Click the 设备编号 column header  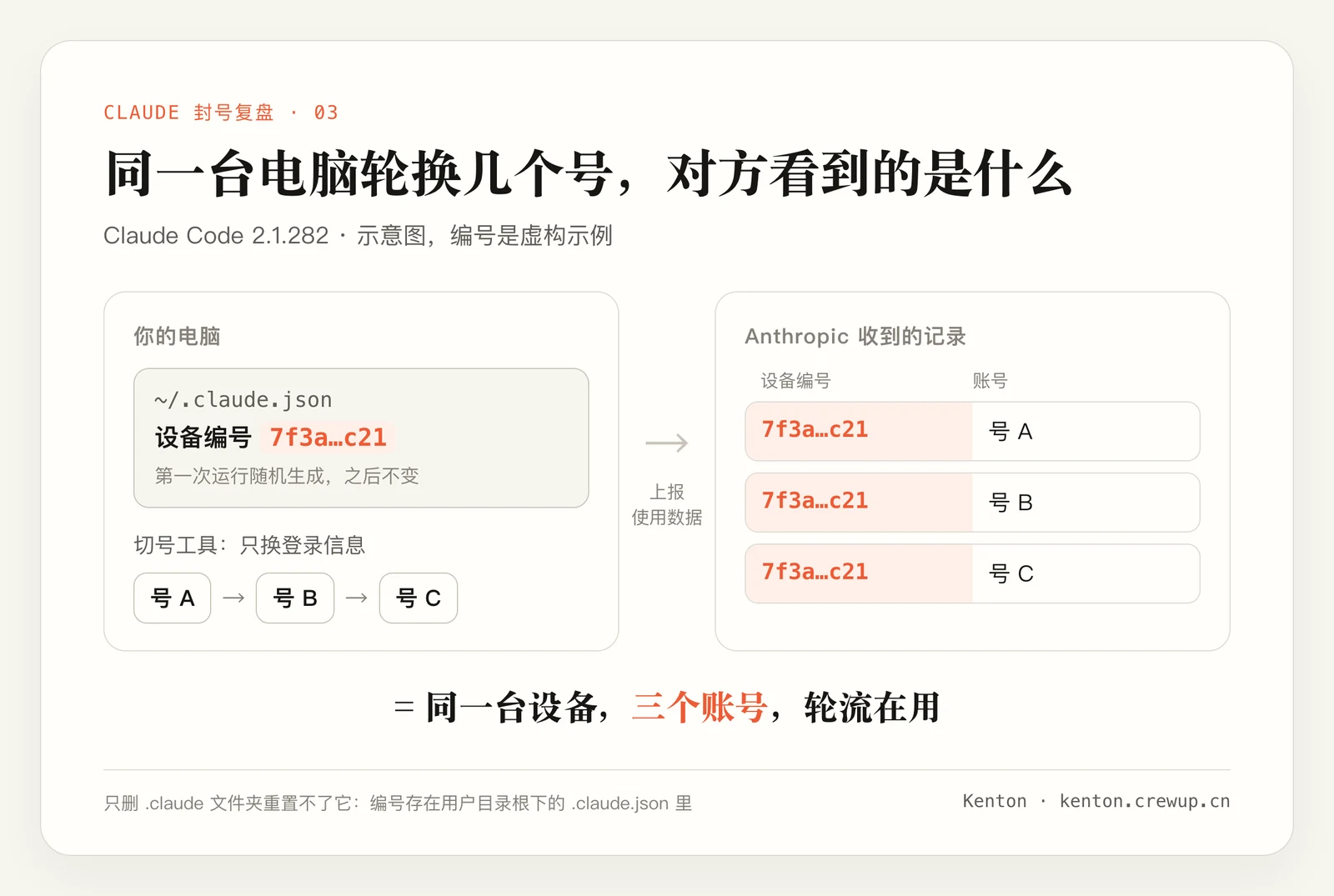click(795, 381)
